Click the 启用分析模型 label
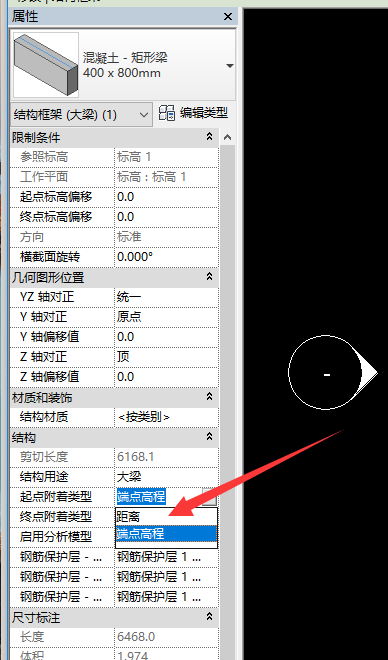 tap(56, 537)
